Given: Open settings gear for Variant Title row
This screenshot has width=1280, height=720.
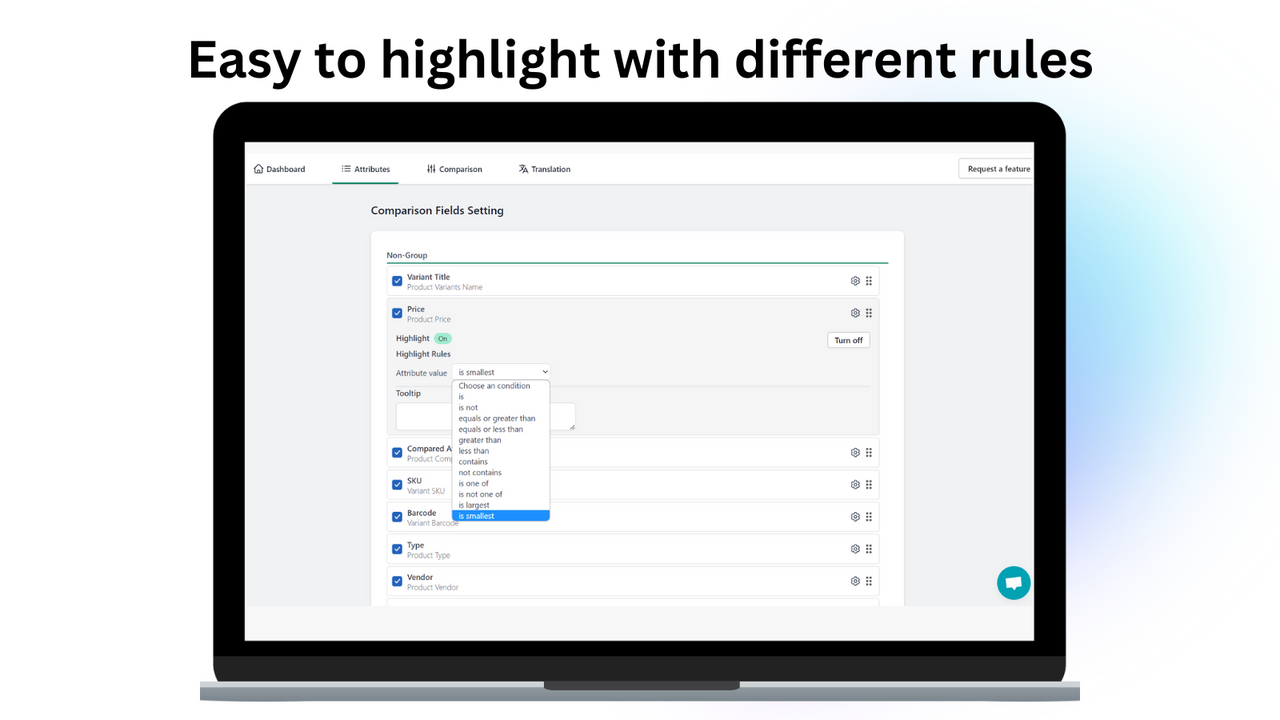Looking at the screenshot, I should [x=855, y=281].
